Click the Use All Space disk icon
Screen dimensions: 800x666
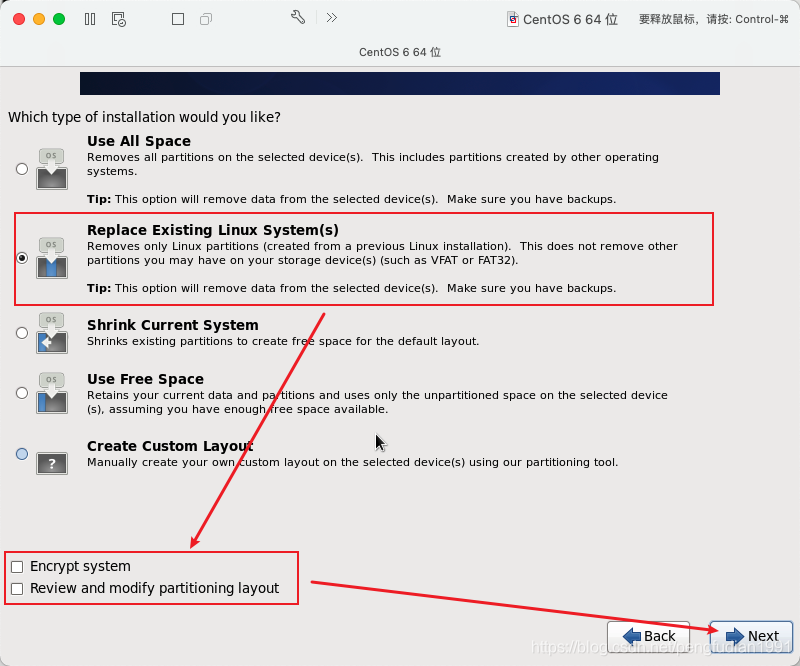[52, 169]
